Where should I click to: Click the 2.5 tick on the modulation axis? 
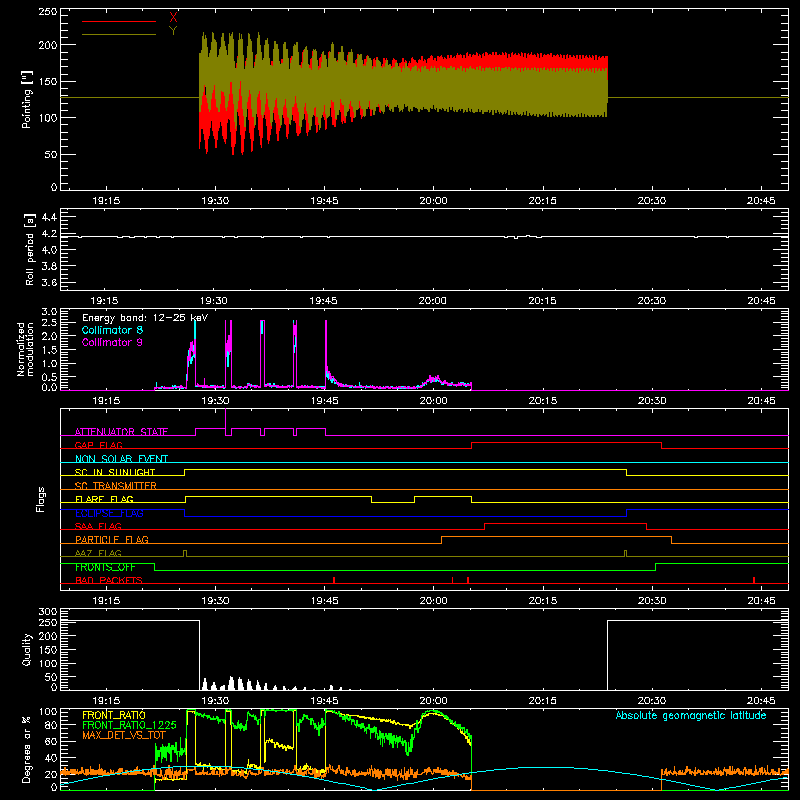click(x=49, y=323)
